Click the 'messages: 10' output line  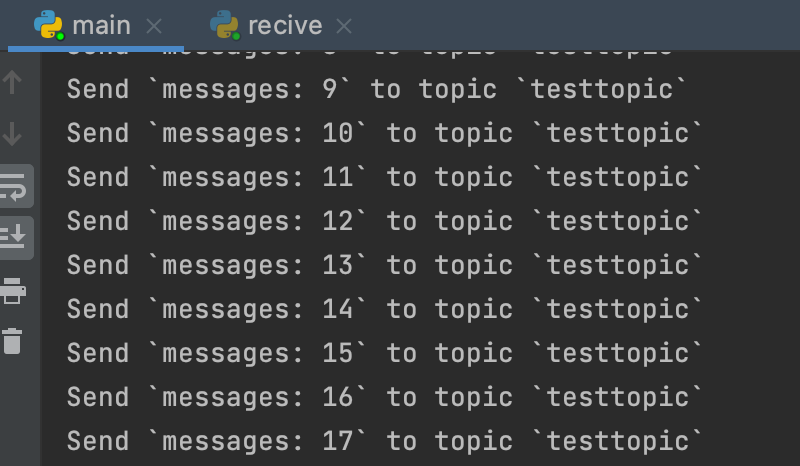point(385,134)
